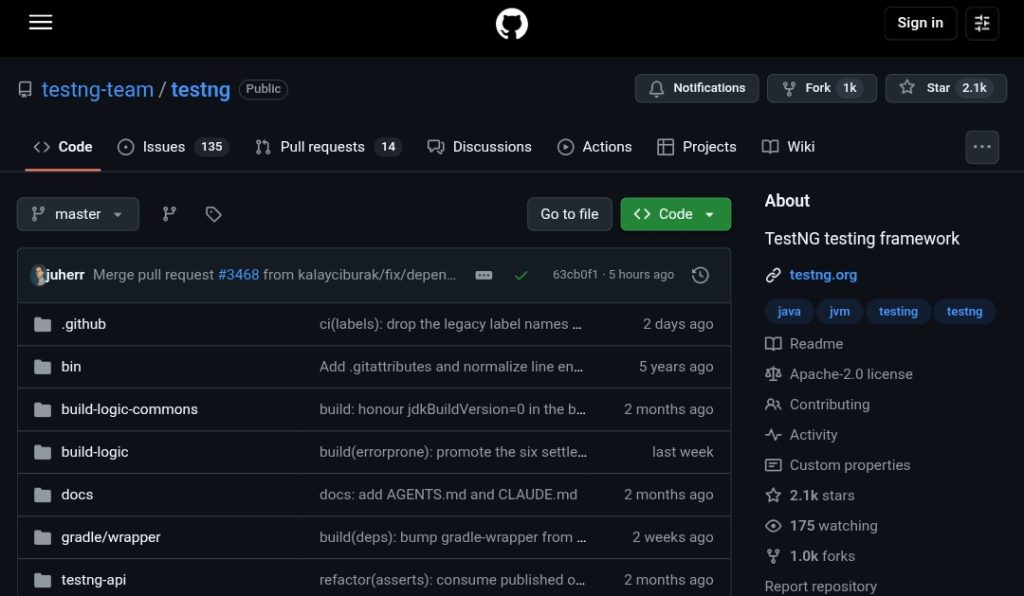Open Notifications sign-in prompt

pos(696,88)
